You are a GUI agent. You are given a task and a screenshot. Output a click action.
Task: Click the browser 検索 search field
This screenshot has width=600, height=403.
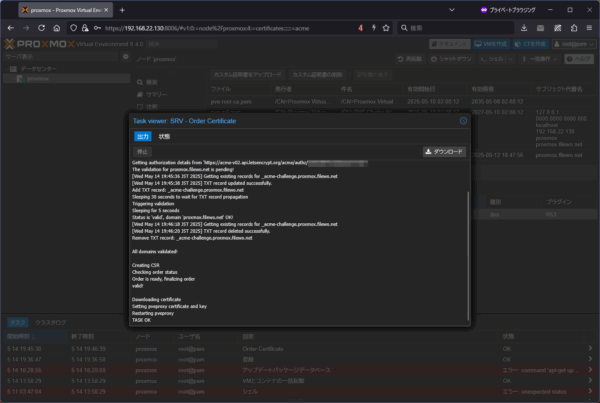pos(455,28)
